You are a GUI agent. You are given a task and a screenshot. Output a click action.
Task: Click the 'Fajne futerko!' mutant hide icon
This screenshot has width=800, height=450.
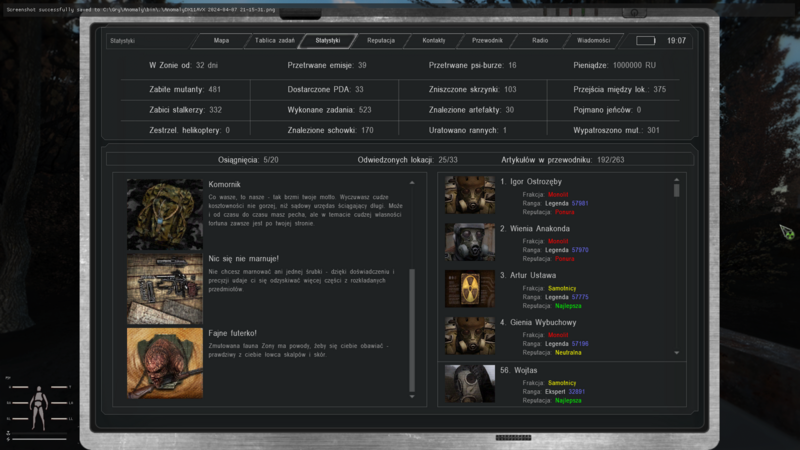(x=165, y=363)
